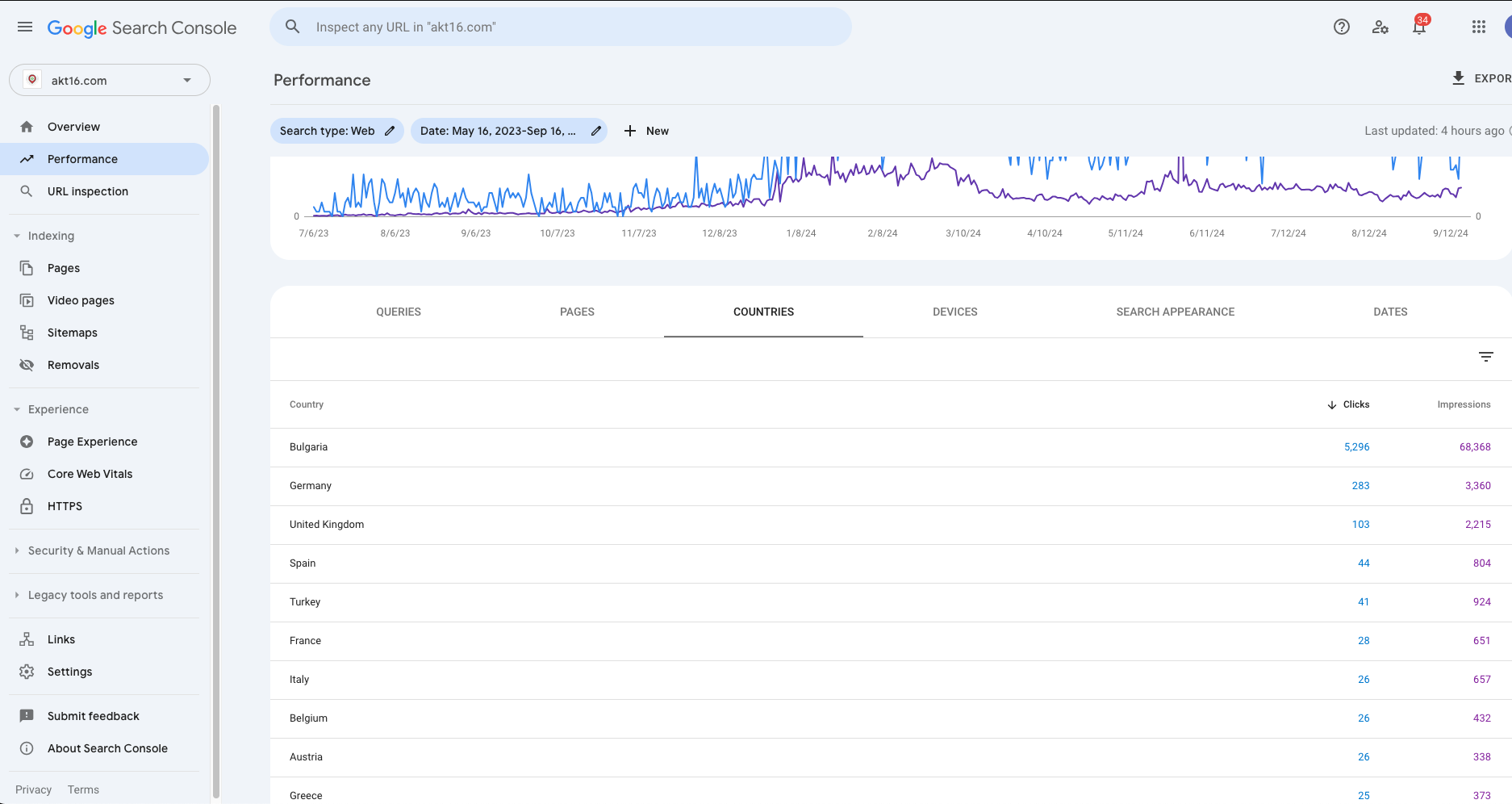Select the Spain row

891,563
